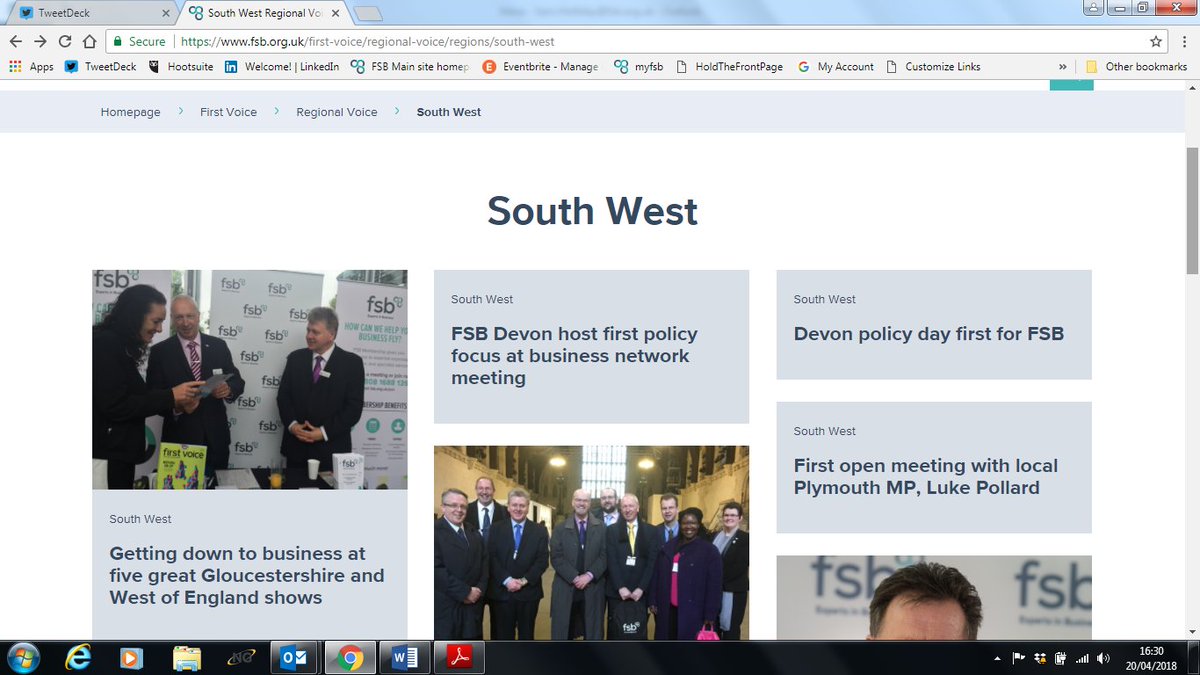
Task: Select the South West Regional Voice tab
Action: coord(262,13)
